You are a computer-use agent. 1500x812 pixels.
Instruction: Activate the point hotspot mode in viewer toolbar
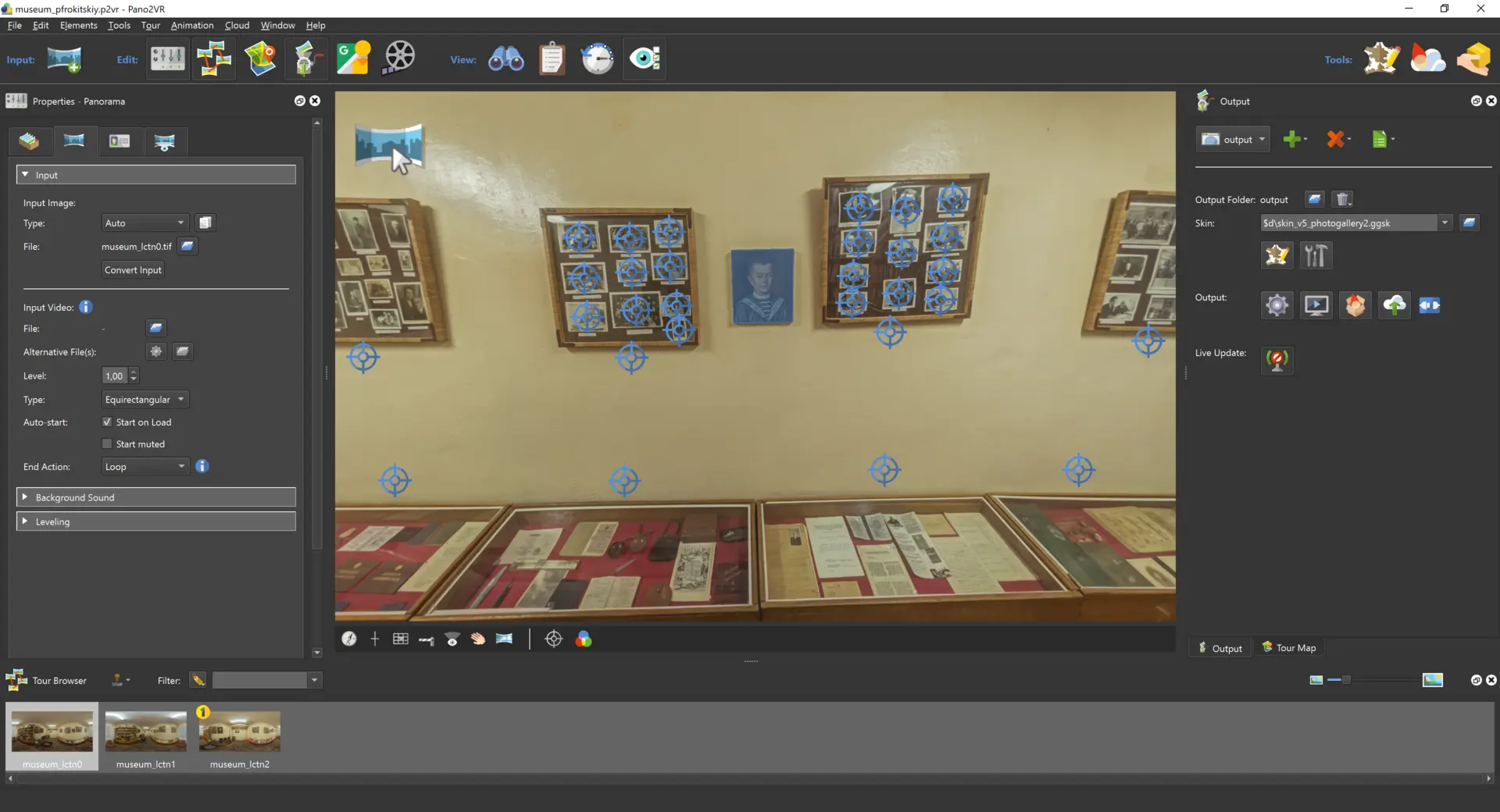(x=553, y=639)
